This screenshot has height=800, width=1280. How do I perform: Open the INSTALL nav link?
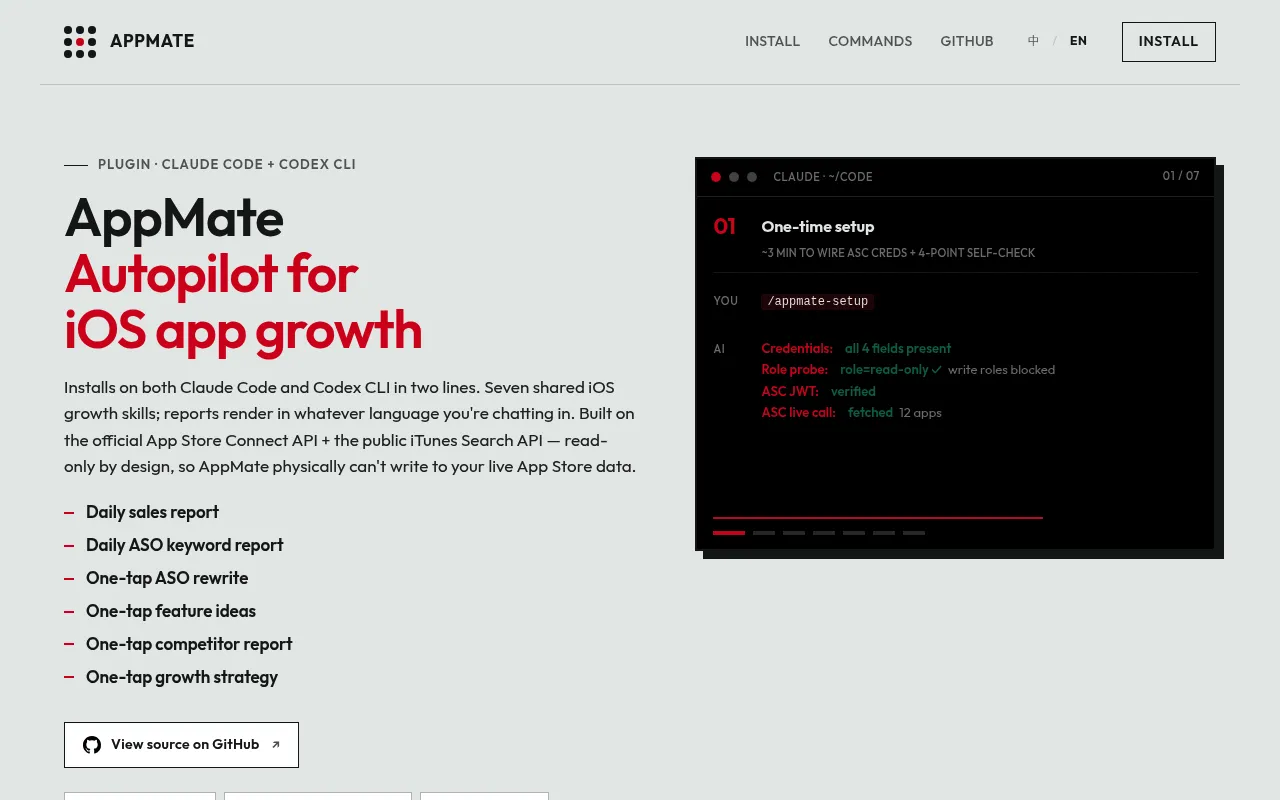[772, 41]
